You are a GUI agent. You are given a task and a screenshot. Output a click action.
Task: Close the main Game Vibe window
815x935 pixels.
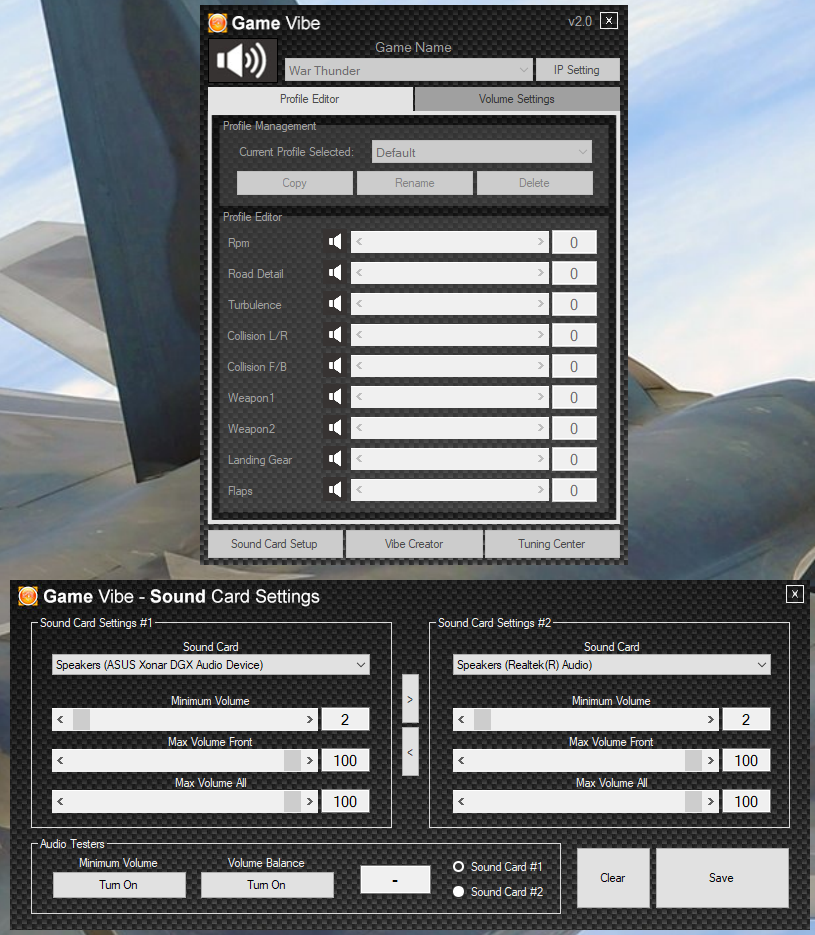tap(609, 21)
